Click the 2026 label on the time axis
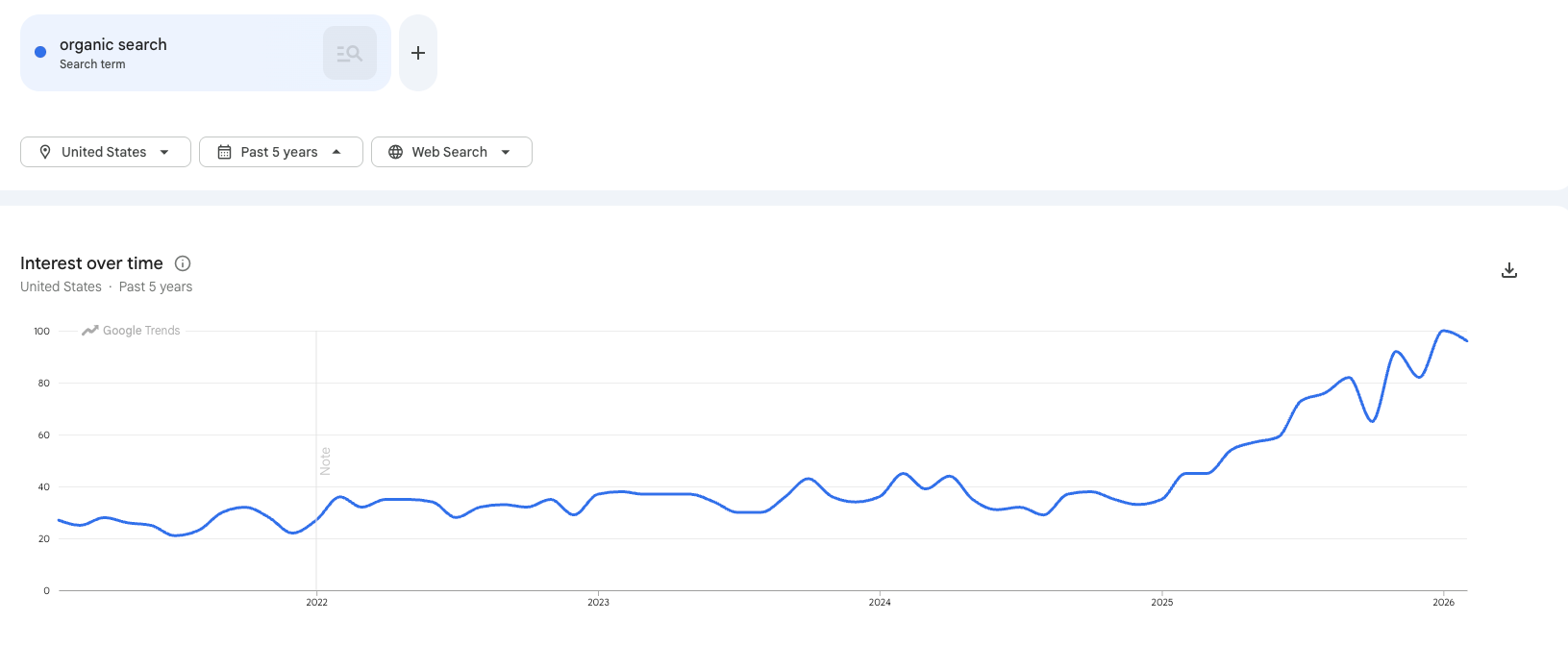1568x646 pixels. click(x=1443, y=603)
